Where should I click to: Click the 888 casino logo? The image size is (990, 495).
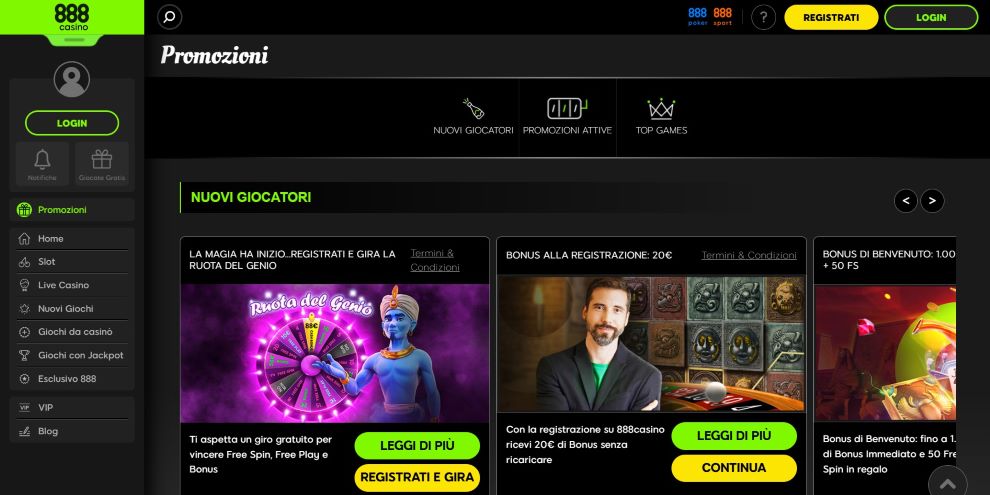click(x=72, y=17)
